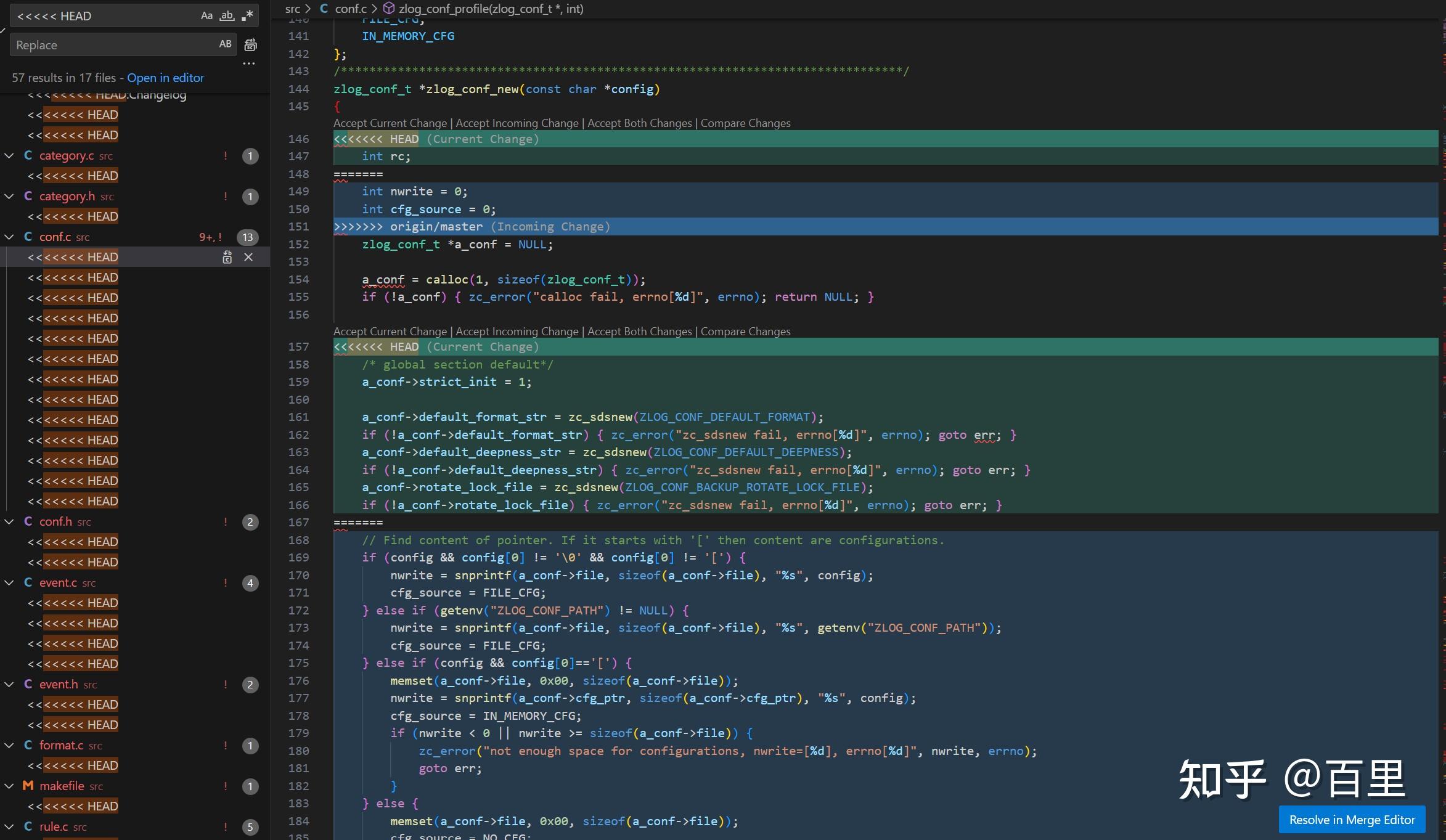Accept Current Change above line 157
The width and height of the screenshot is (1446, 840).
[390, 332]
